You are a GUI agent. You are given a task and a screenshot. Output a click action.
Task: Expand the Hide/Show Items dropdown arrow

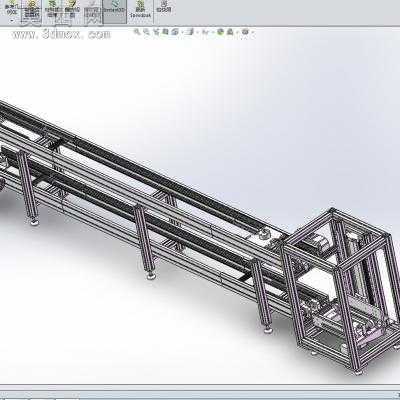tap(213, 32)
